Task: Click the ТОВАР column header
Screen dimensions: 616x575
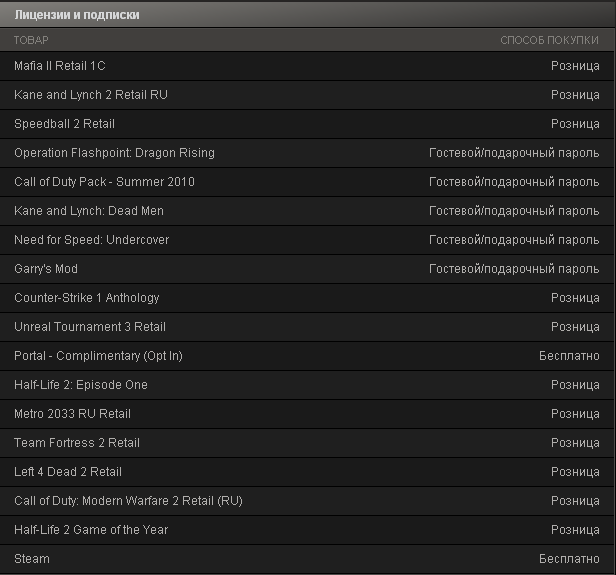Action: click(31, 40)
